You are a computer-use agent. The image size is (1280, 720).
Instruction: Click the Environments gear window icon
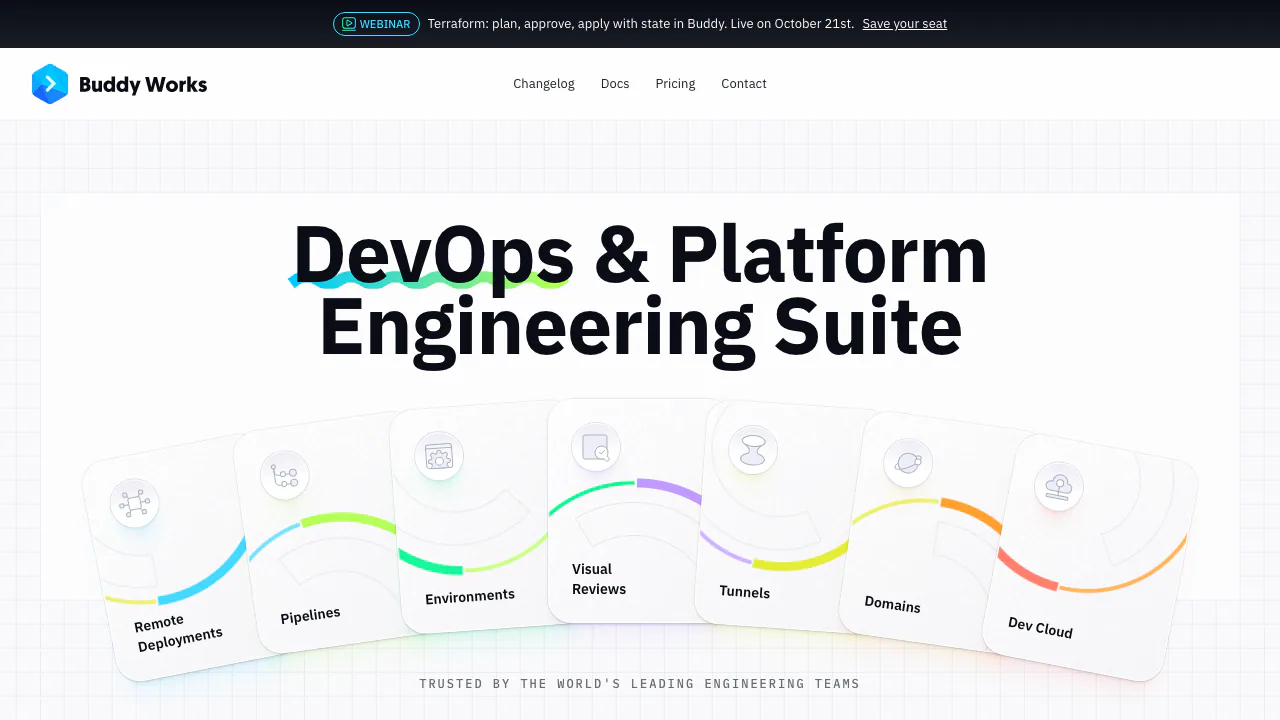(439, 457)
